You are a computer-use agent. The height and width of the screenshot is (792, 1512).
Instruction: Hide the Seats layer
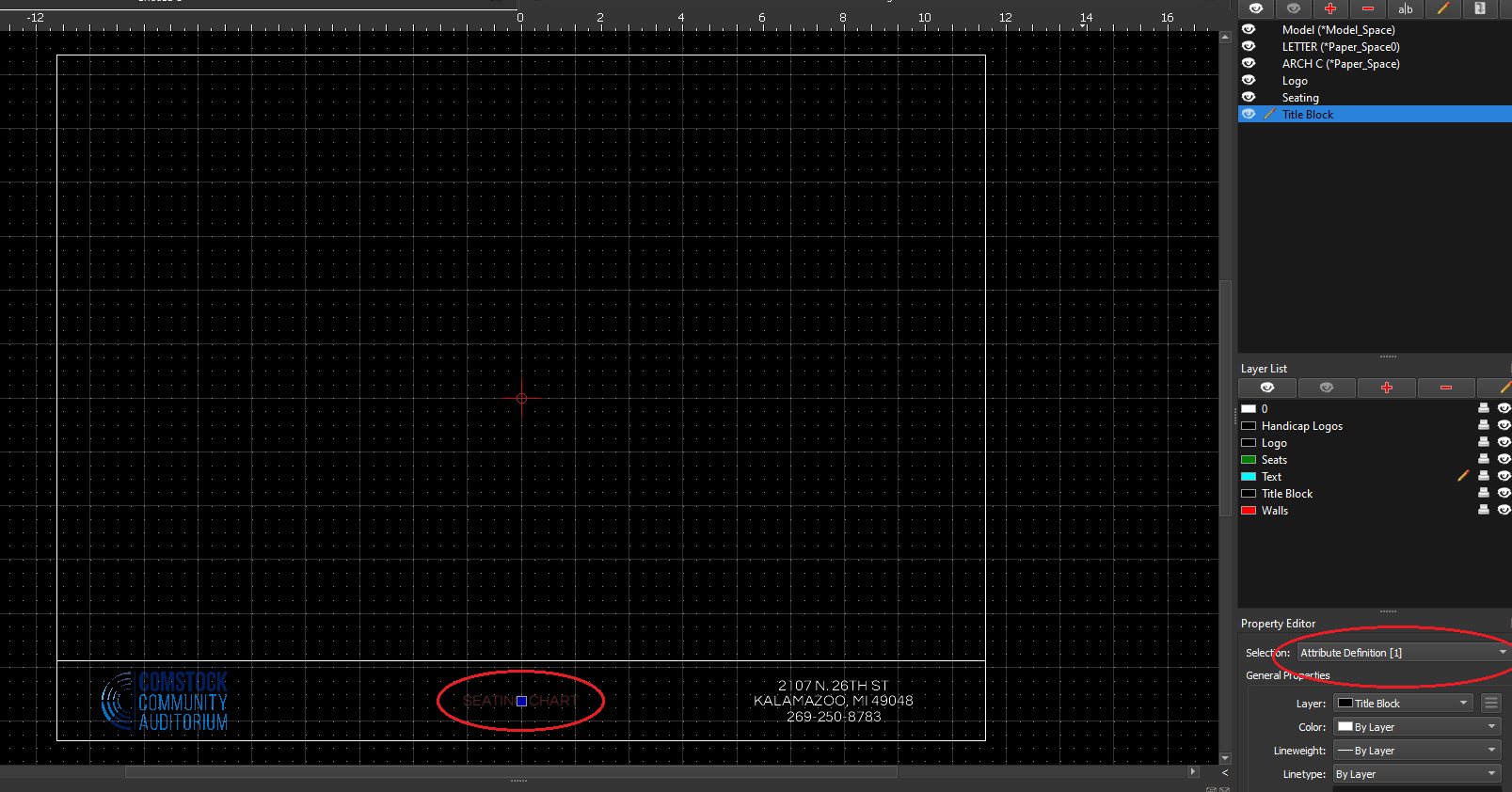point(1504,459)
